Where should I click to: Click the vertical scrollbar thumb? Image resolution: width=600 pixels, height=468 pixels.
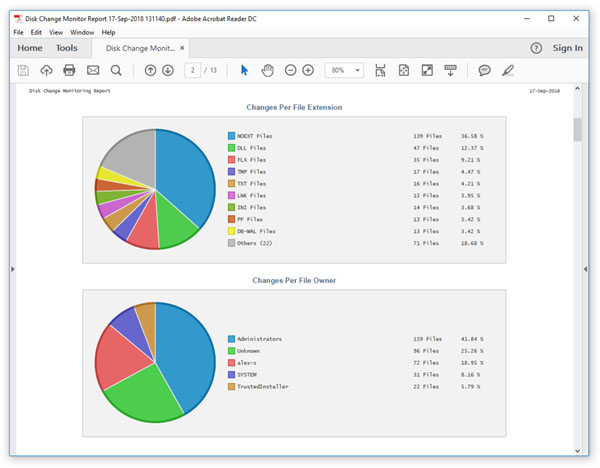577,129
